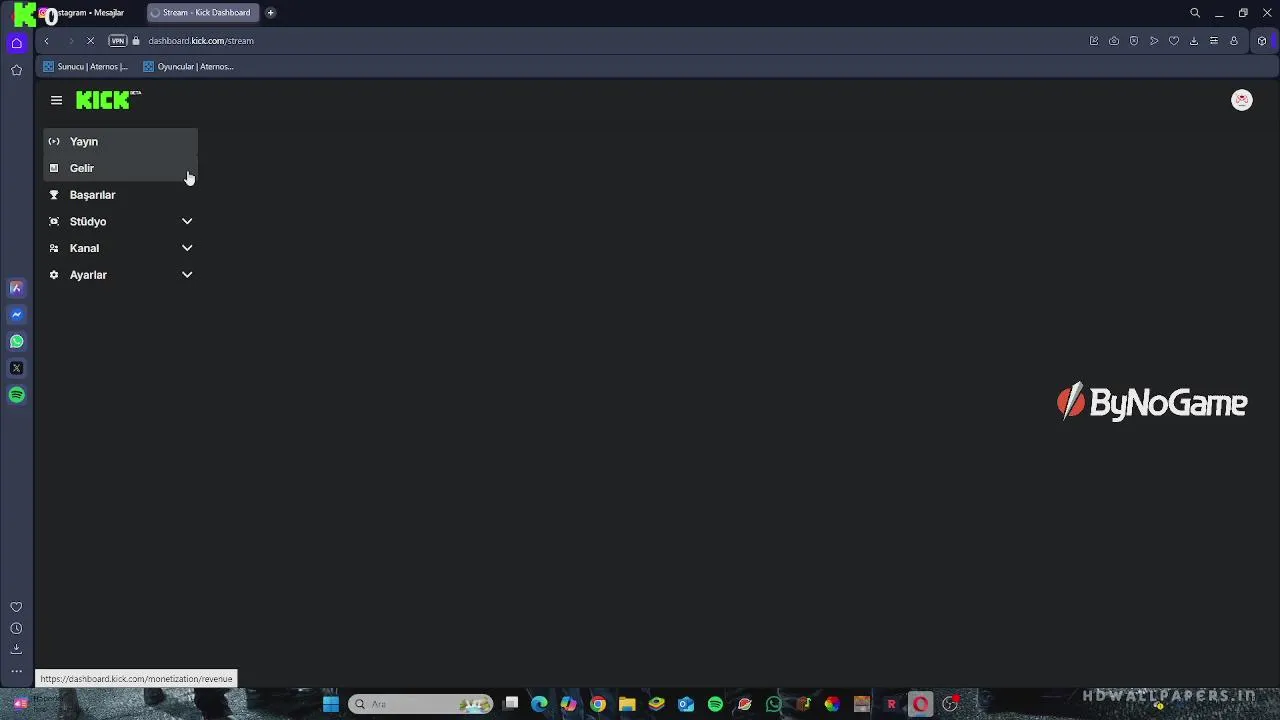Open the browser downloads panel

click(x=1194, y=41)
